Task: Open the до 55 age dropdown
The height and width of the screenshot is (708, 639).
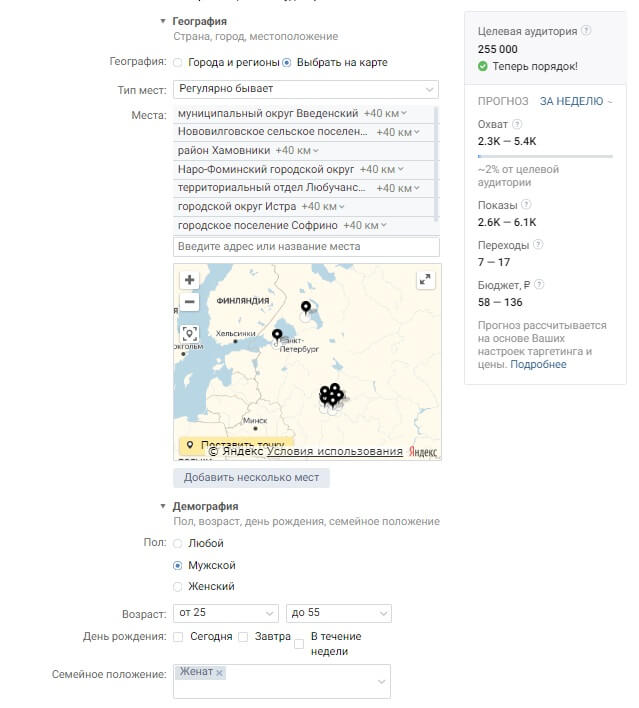Action: click(x=339, y=613)
